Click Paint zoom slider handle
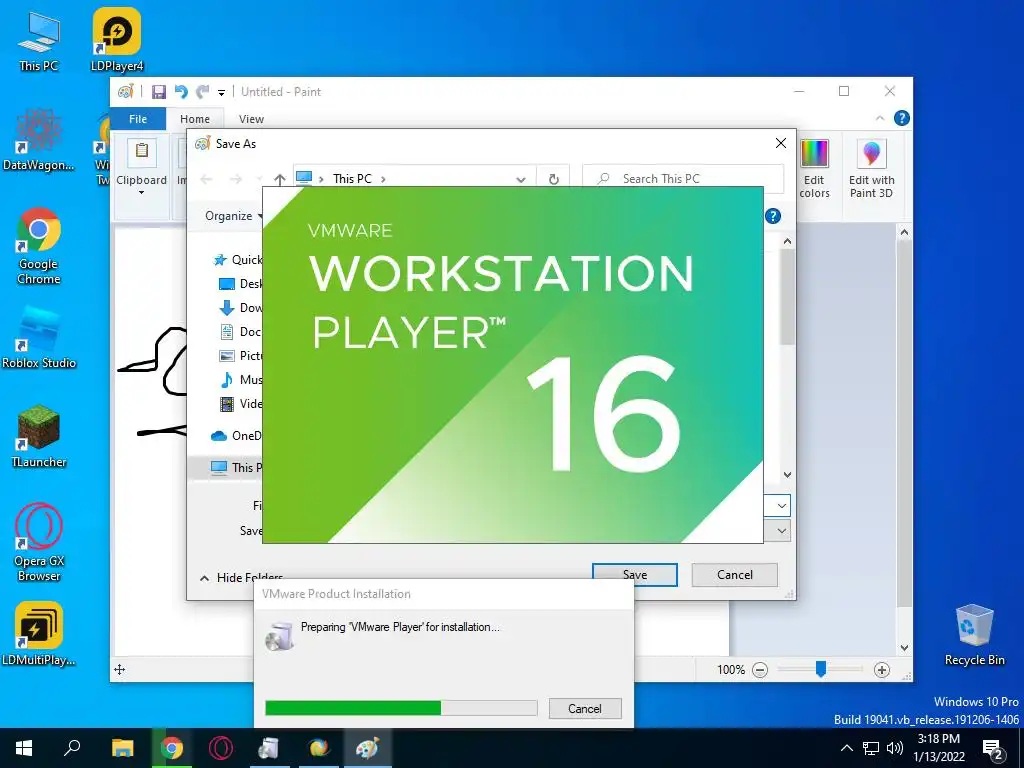 [821, 669]
